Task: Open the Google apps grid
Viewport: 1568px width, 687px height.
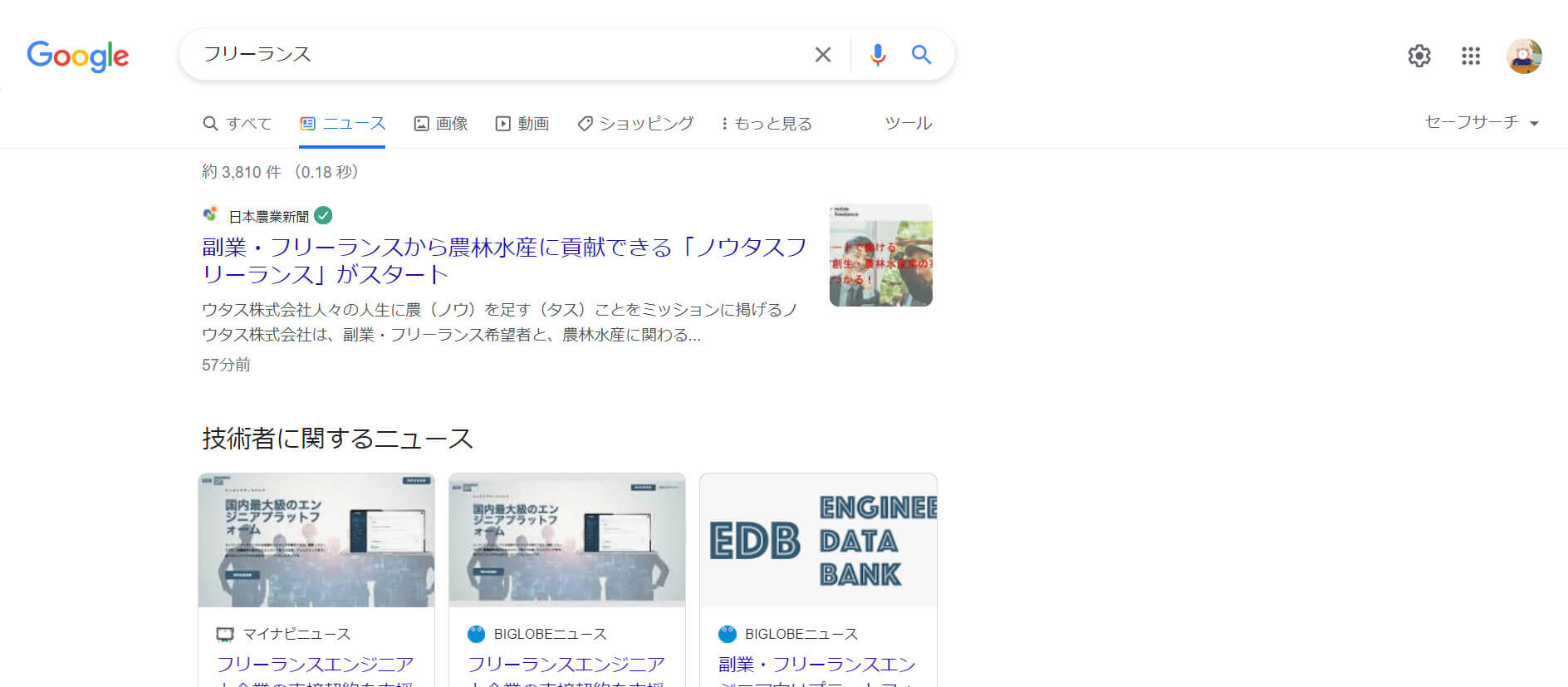Action: pyautogui.click(x=1471, y=56)
